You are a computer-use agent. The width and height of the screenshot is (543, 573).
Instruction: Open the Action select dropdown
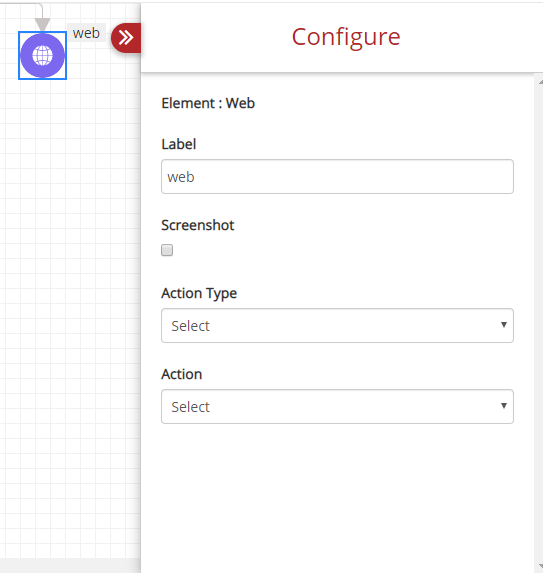337,407
